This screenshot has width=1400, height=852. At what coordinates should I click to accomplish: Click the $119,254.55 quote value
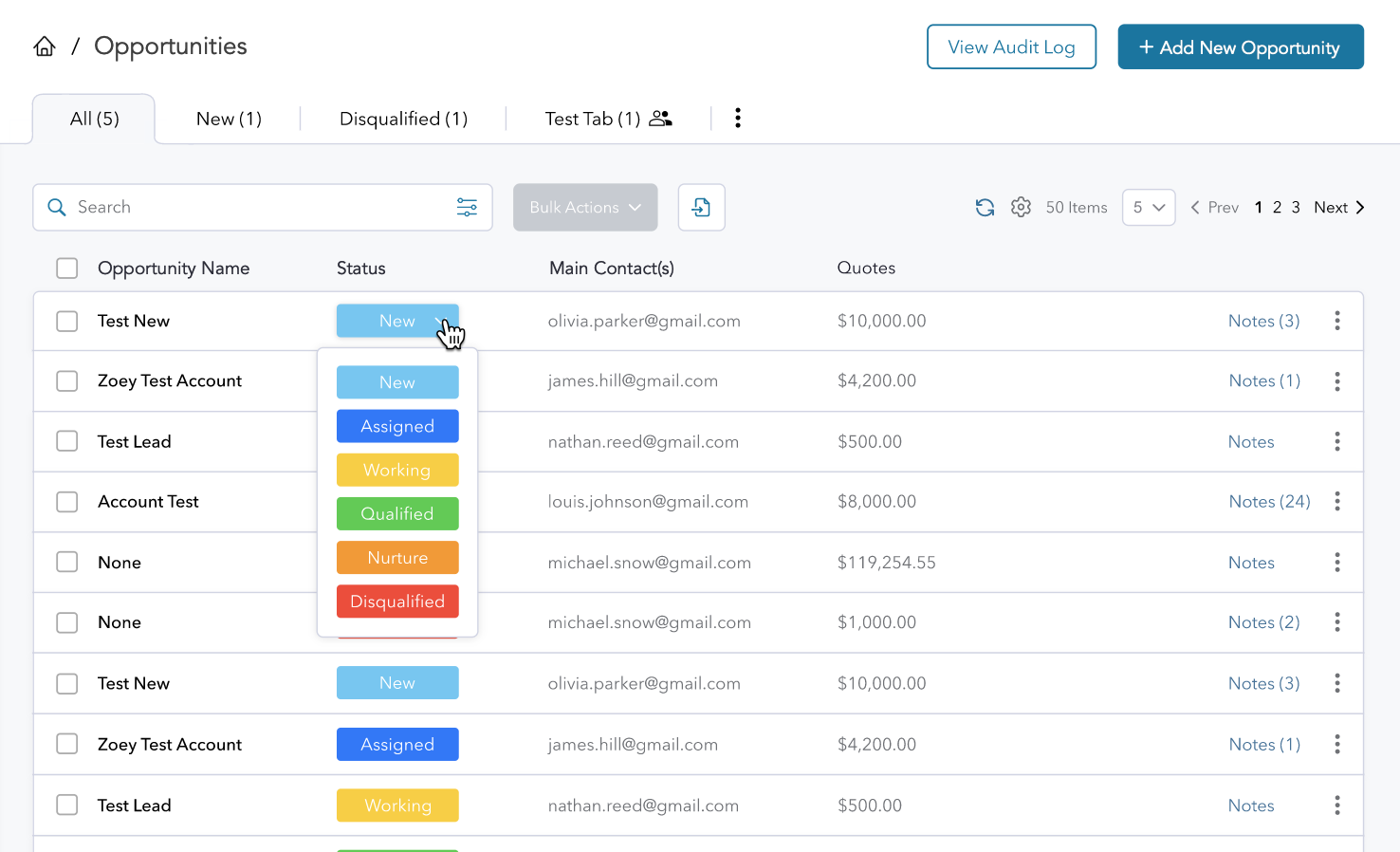(886, 563)
